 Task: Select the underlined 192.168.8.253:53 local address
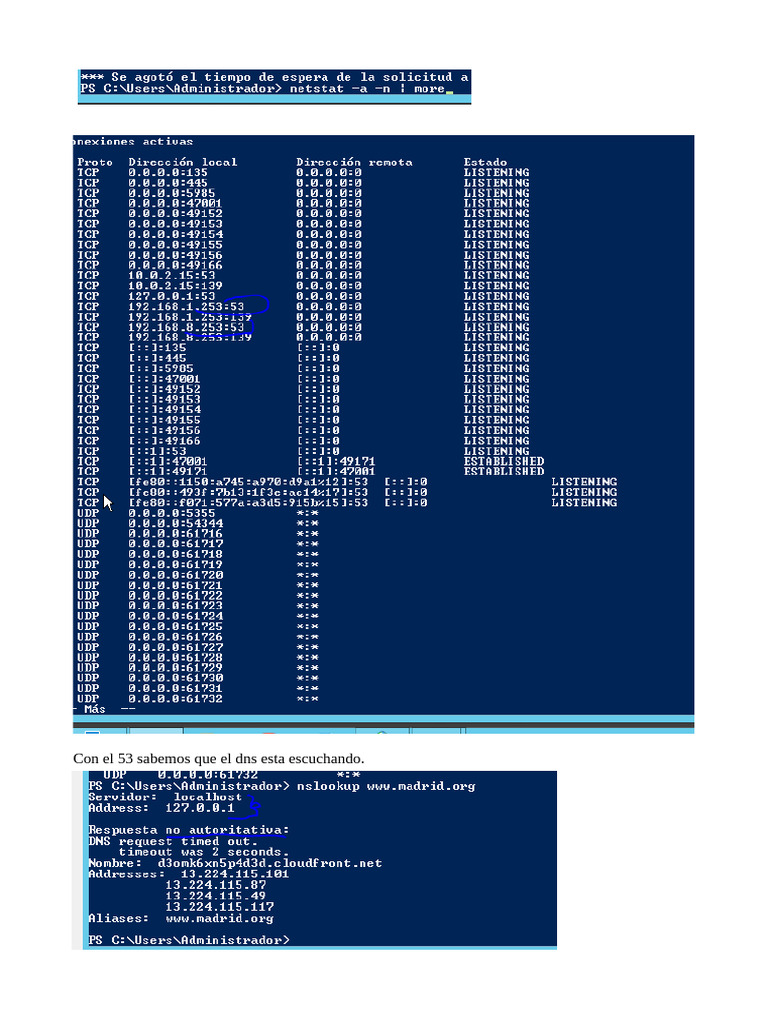tap(185, 327)
